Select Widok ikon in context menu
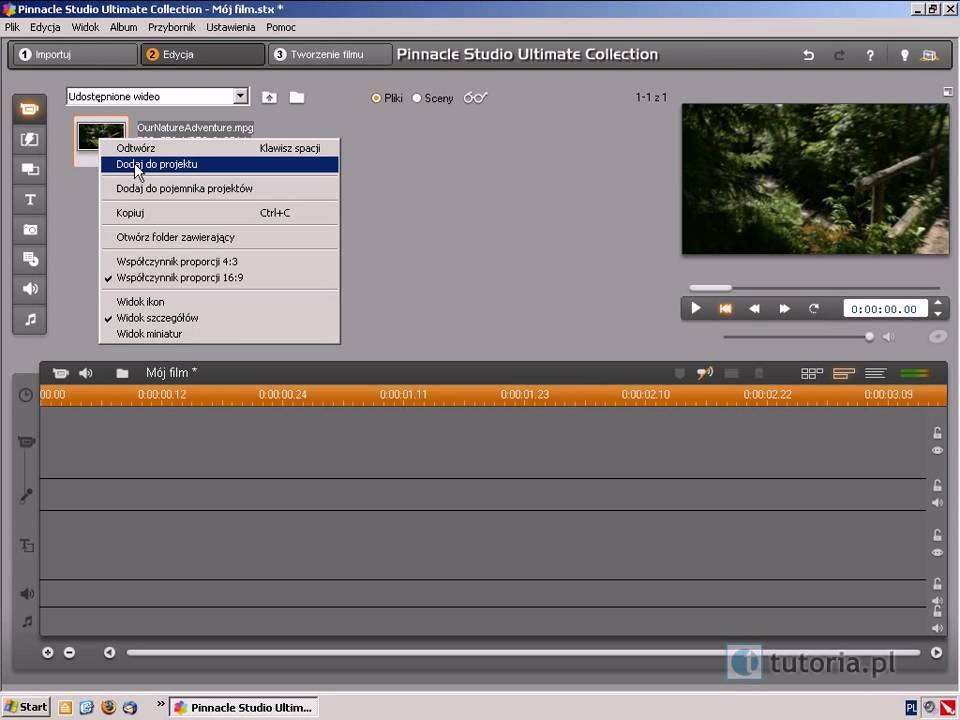The height and width of the screenshot is (720, 960). [x=219, y=302]
